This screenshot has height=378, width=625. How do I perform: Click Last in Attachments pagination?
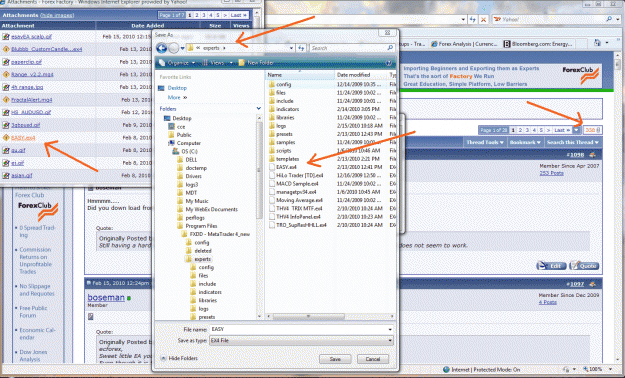click(238, 15)
